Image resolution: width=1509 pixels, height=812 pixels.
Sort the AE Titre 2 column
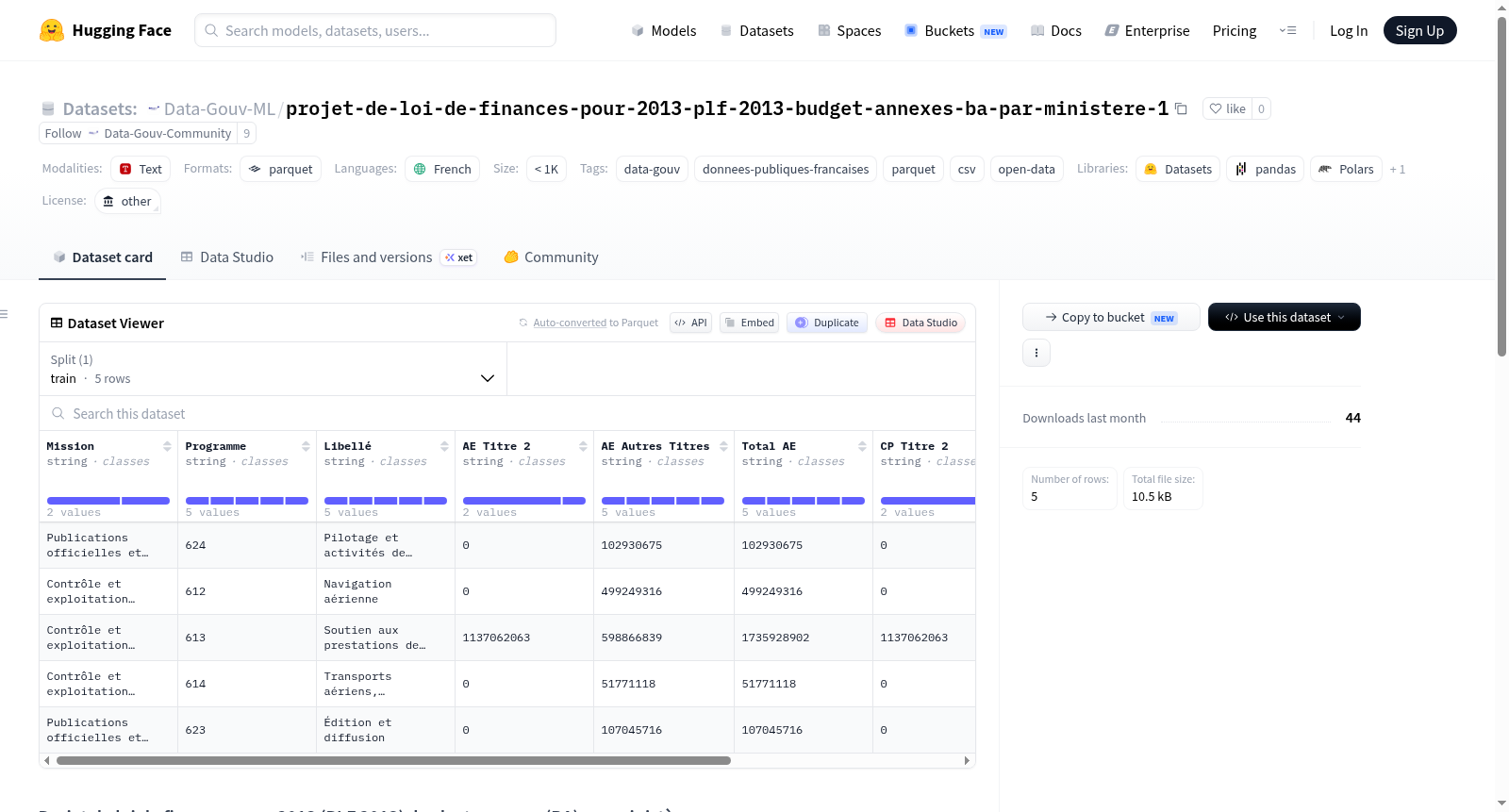pos(583,446)
